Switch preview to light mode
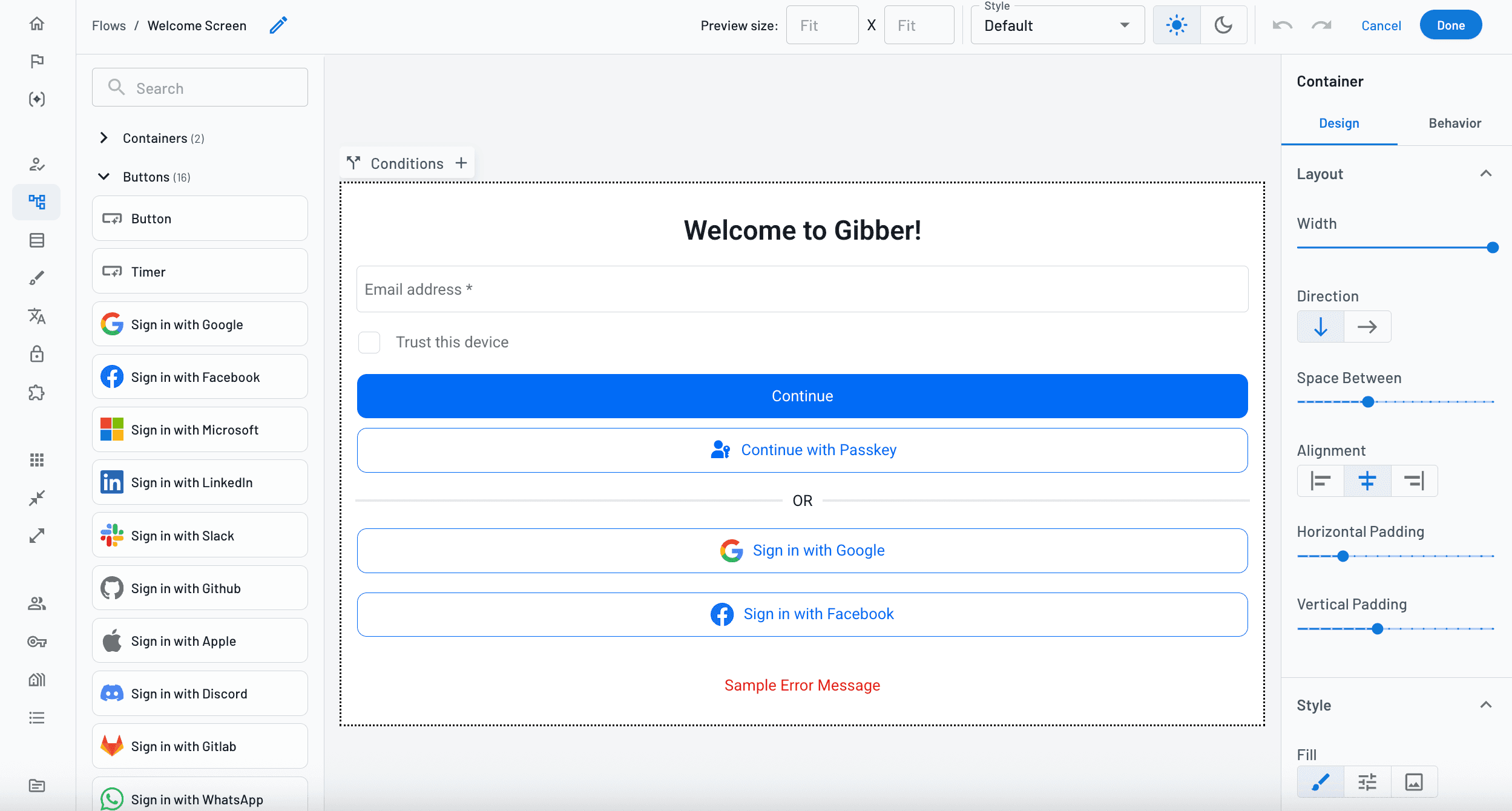The image size is (1512, 811). tap(1177, 25)
